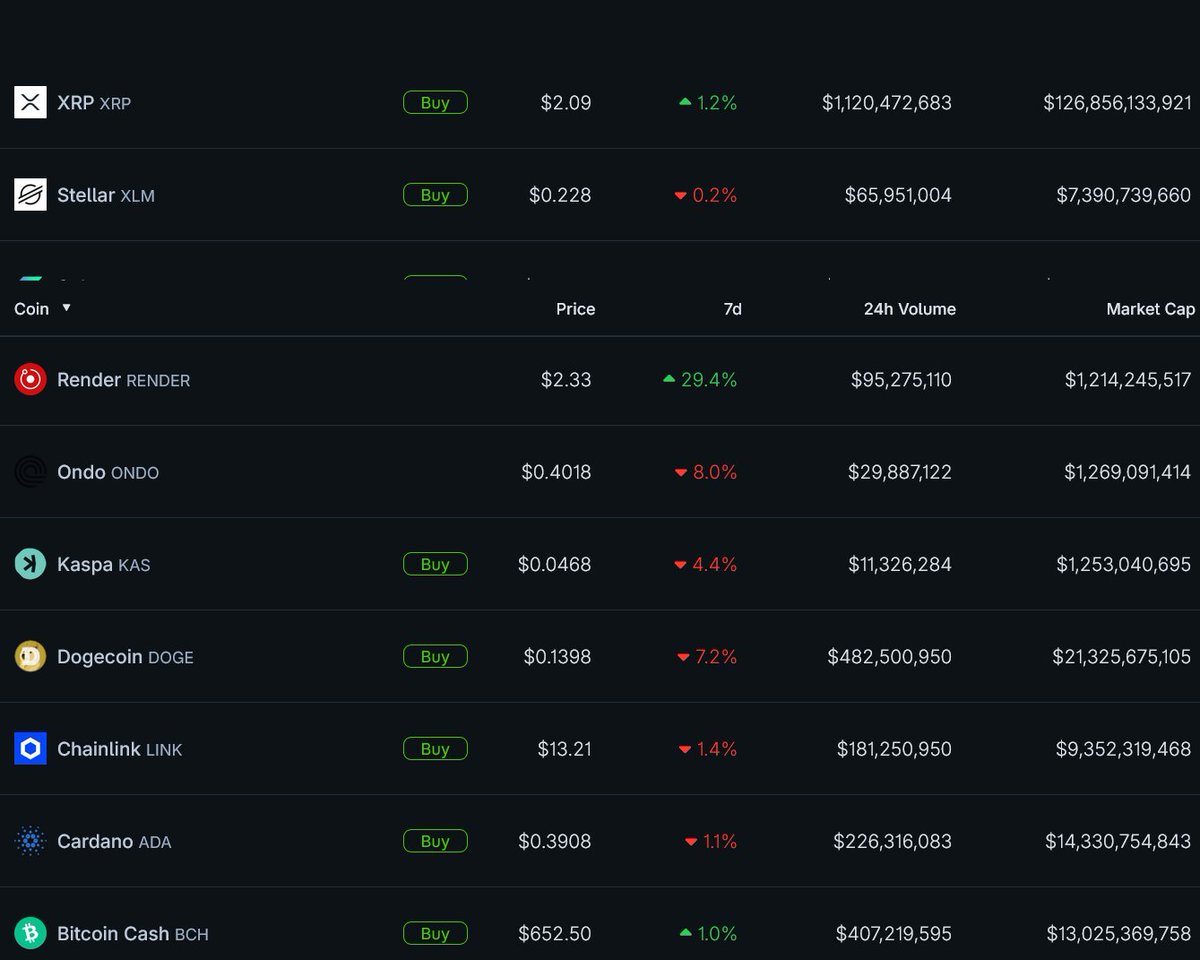The width and height of the screenshot is (1200, 960).
Task: Click the Kaspa coin logo icon
Action: [x=30, y=564]
